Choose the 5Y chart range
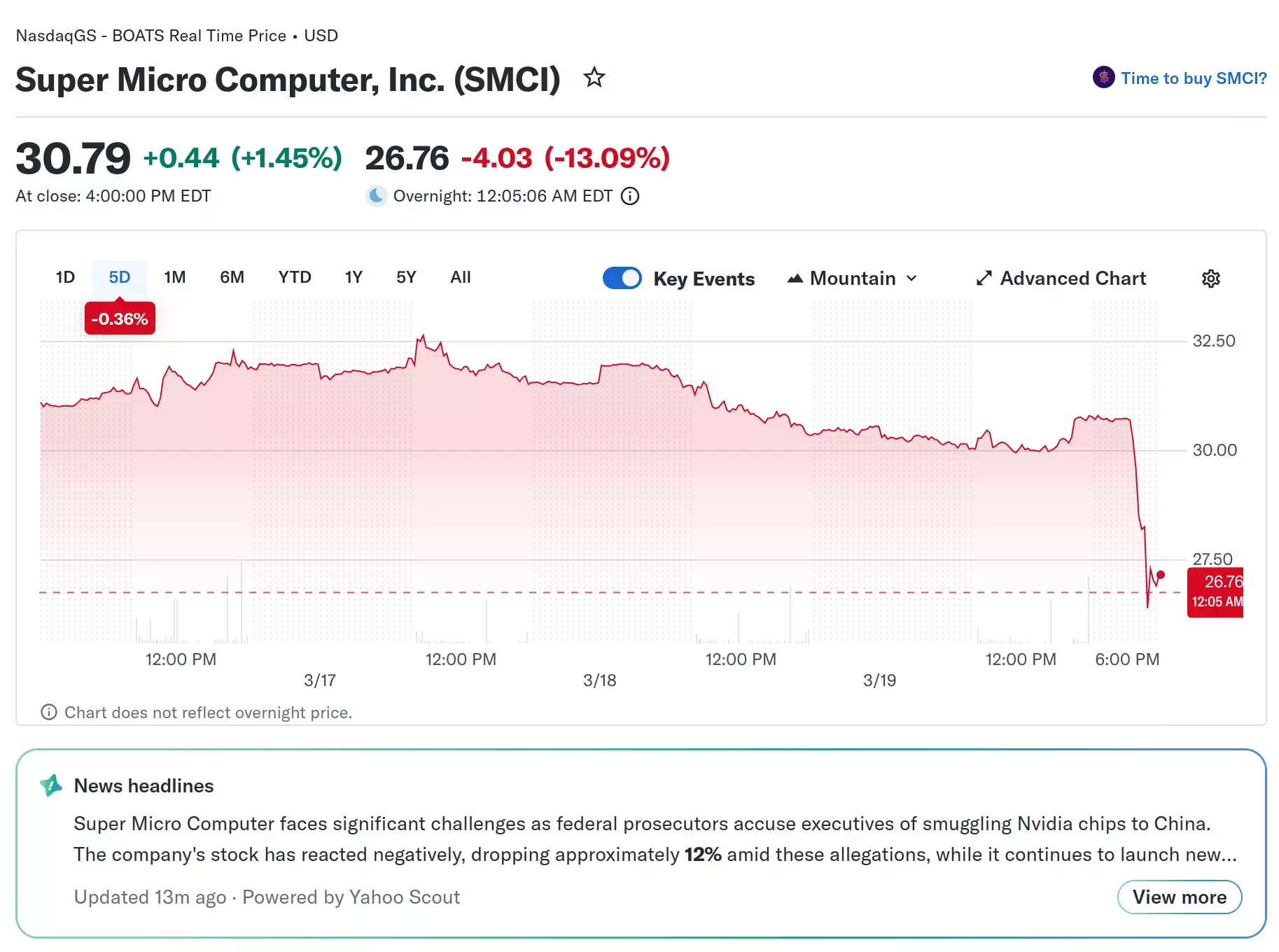The width and height of the screenshot is (1279, 952). (x=406, y=277)
